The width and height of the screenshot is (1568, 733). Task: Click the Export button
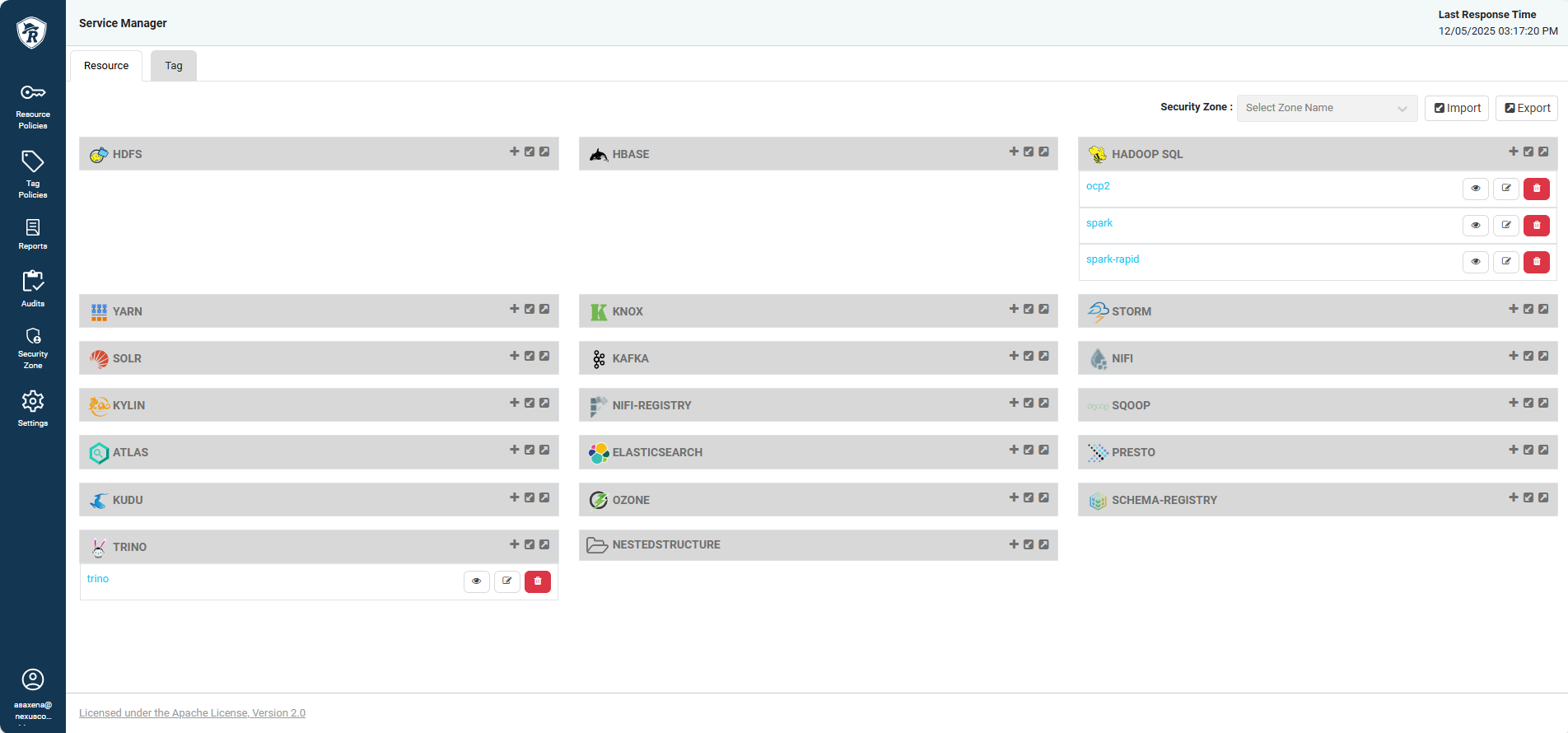[1527, 108]
